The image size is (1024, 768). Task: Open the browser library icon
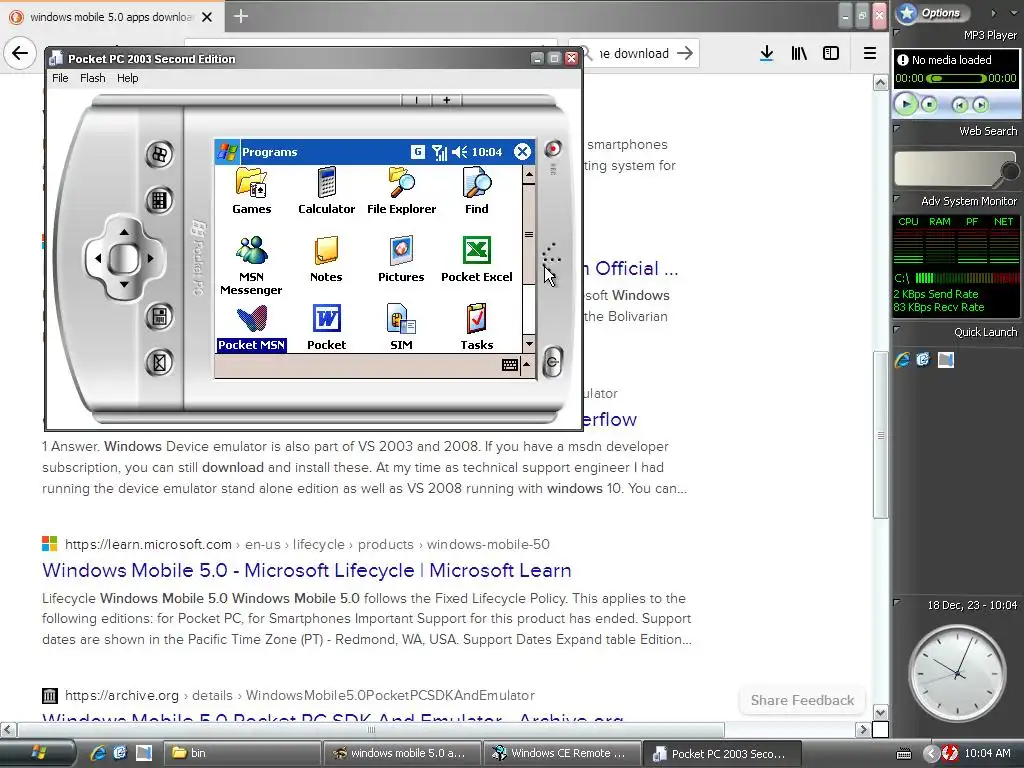[x=799, y=54]
